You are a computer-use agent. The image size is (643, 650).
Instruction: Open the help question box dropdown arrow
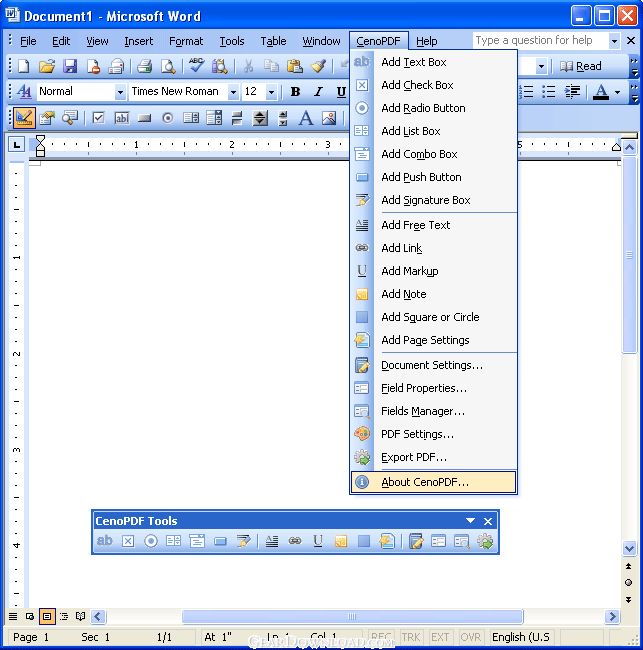(x=614, y=41)
